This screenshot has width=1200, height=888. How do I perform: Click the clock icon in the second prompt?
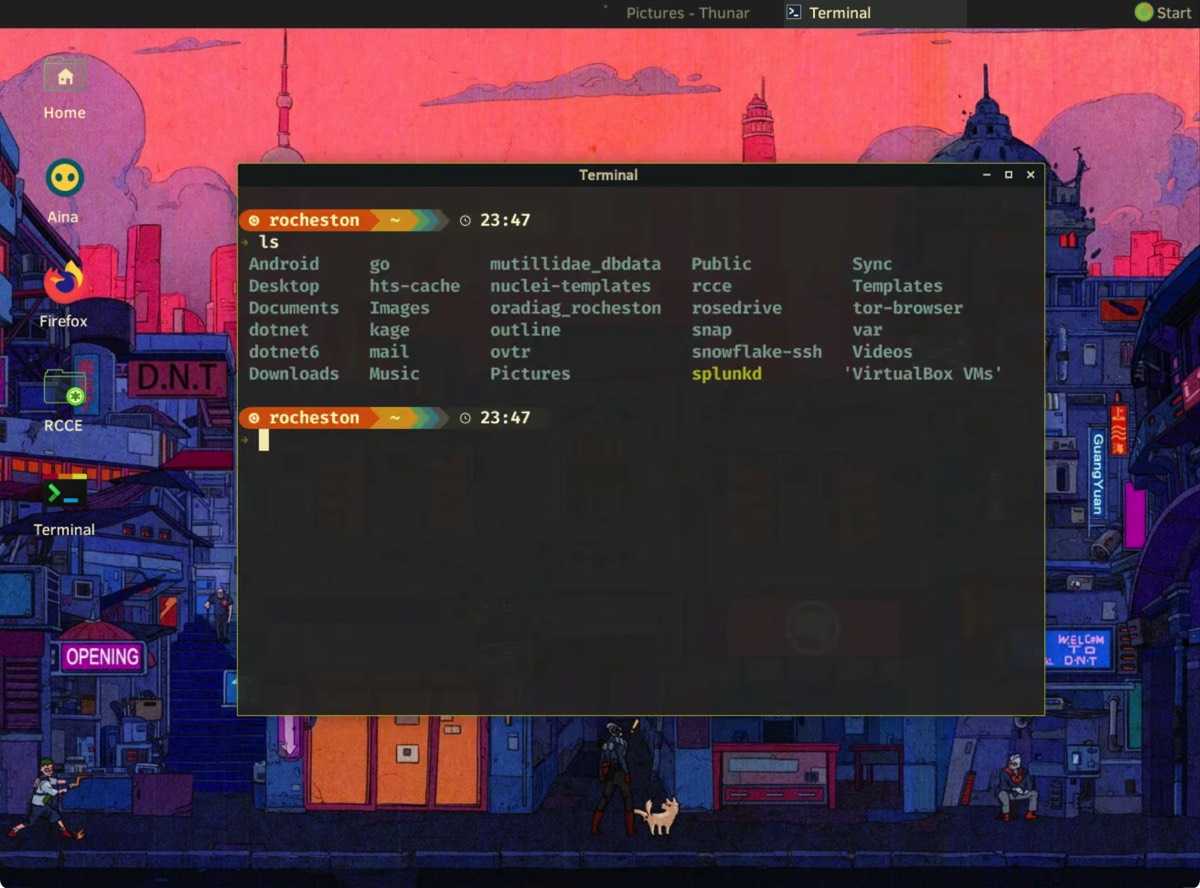(465, 418)
